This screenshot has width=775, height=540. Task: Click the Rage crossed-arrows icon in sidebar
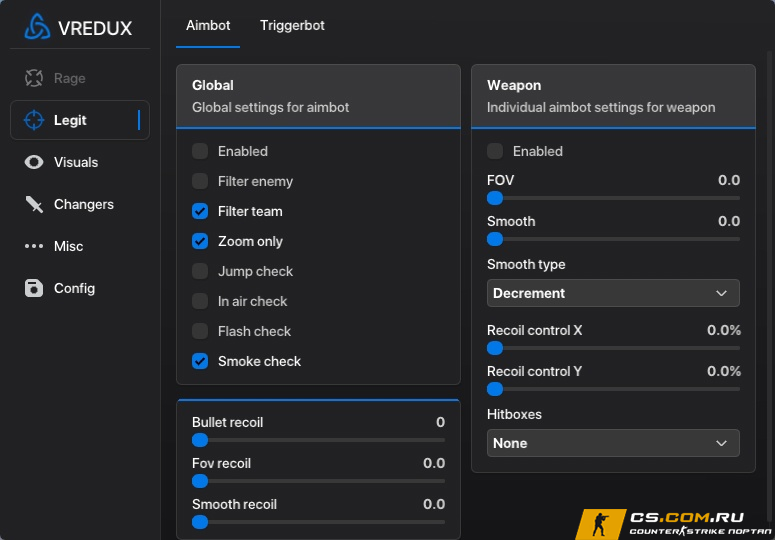coord(34,78)
